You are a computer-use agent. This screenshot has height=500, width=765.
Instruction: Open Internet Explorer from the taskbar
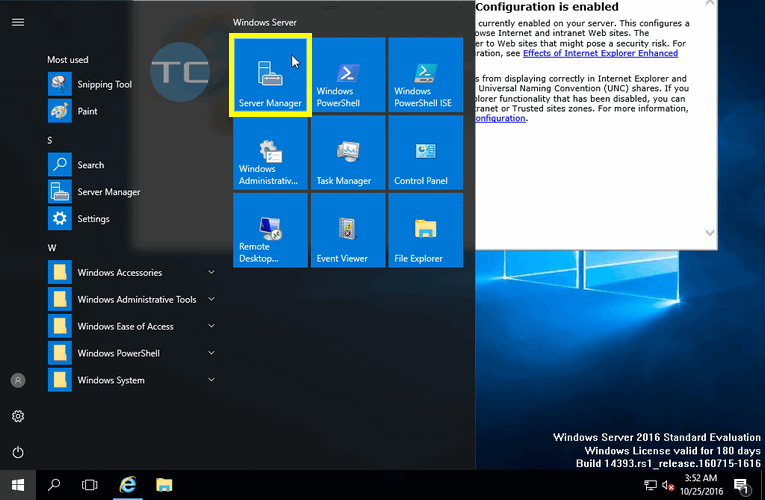(128, 485)
